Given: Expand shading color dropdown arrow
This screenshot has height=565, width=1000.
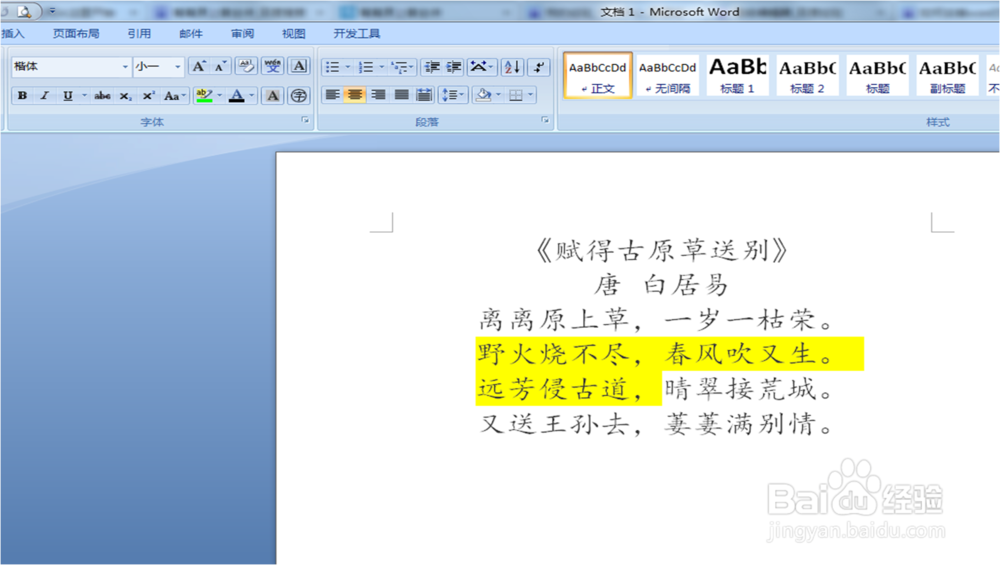Looking at the screenshot, I should [x=499, y=96].
